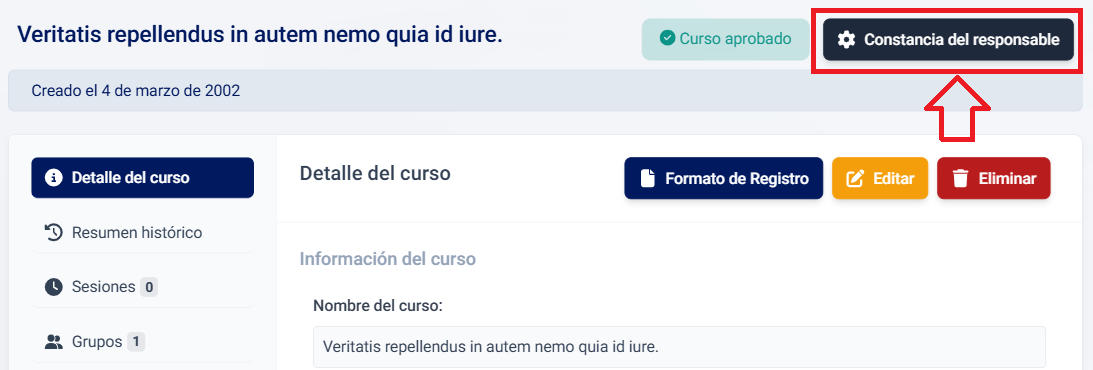
Task: Click the document icon on Formato de Registro
Action: point(648,178)
